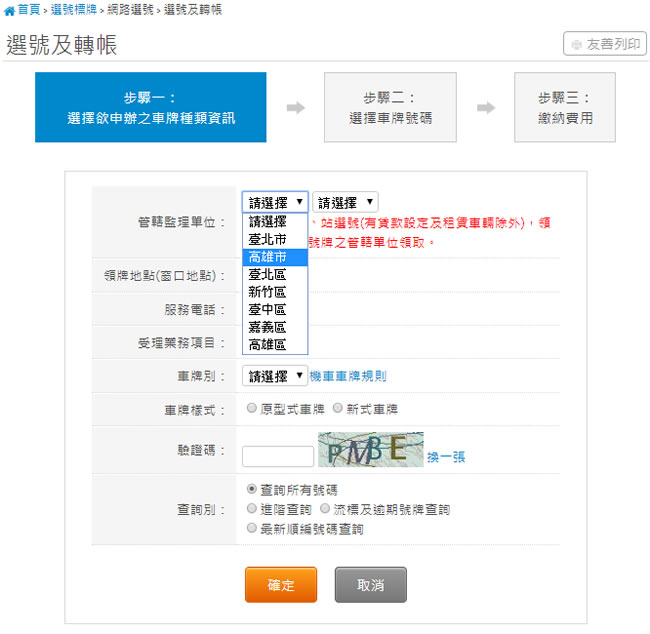Choose highlighted 高雄市 option
This screenshot has height=634, width=650.
pyautogui.click(x=275, y=257)
